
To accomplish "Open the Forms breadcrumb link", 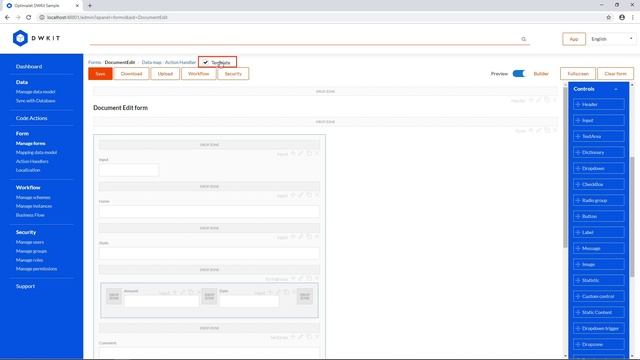I will click(94, 62).
